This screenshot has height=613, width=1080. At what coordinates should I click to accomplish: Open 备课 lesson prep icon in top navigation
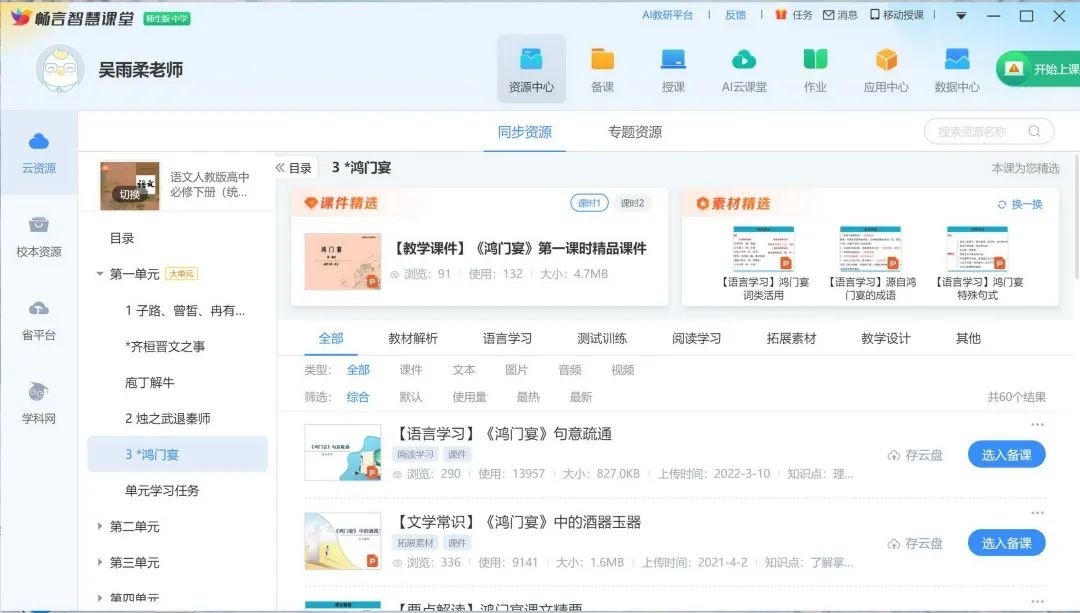[x=602, y=69]
